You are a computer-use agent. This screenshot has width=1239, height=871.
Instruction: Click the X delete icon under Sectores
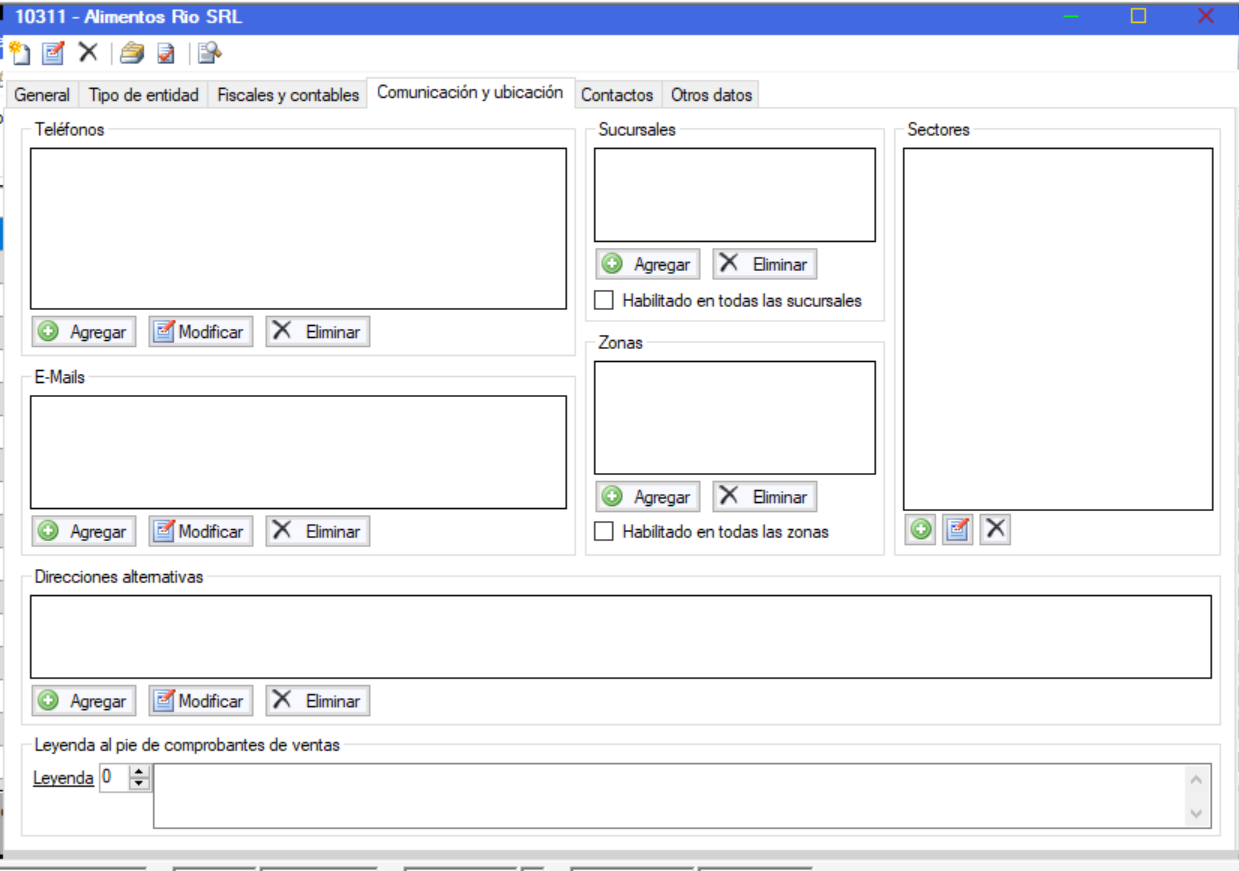point(995,530)
